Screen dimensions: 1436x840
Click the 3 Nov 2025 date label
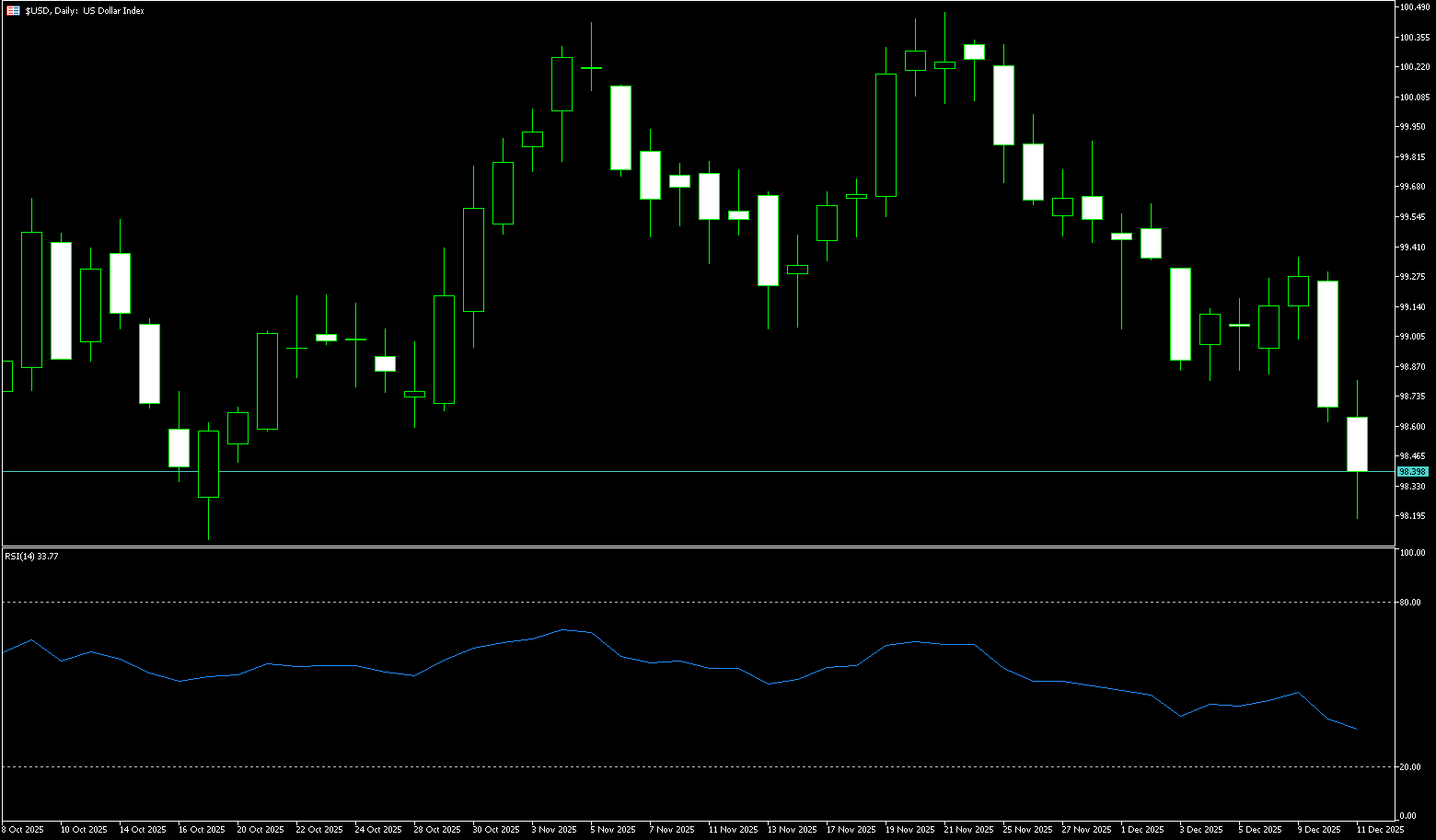click(x=555, y=830)
